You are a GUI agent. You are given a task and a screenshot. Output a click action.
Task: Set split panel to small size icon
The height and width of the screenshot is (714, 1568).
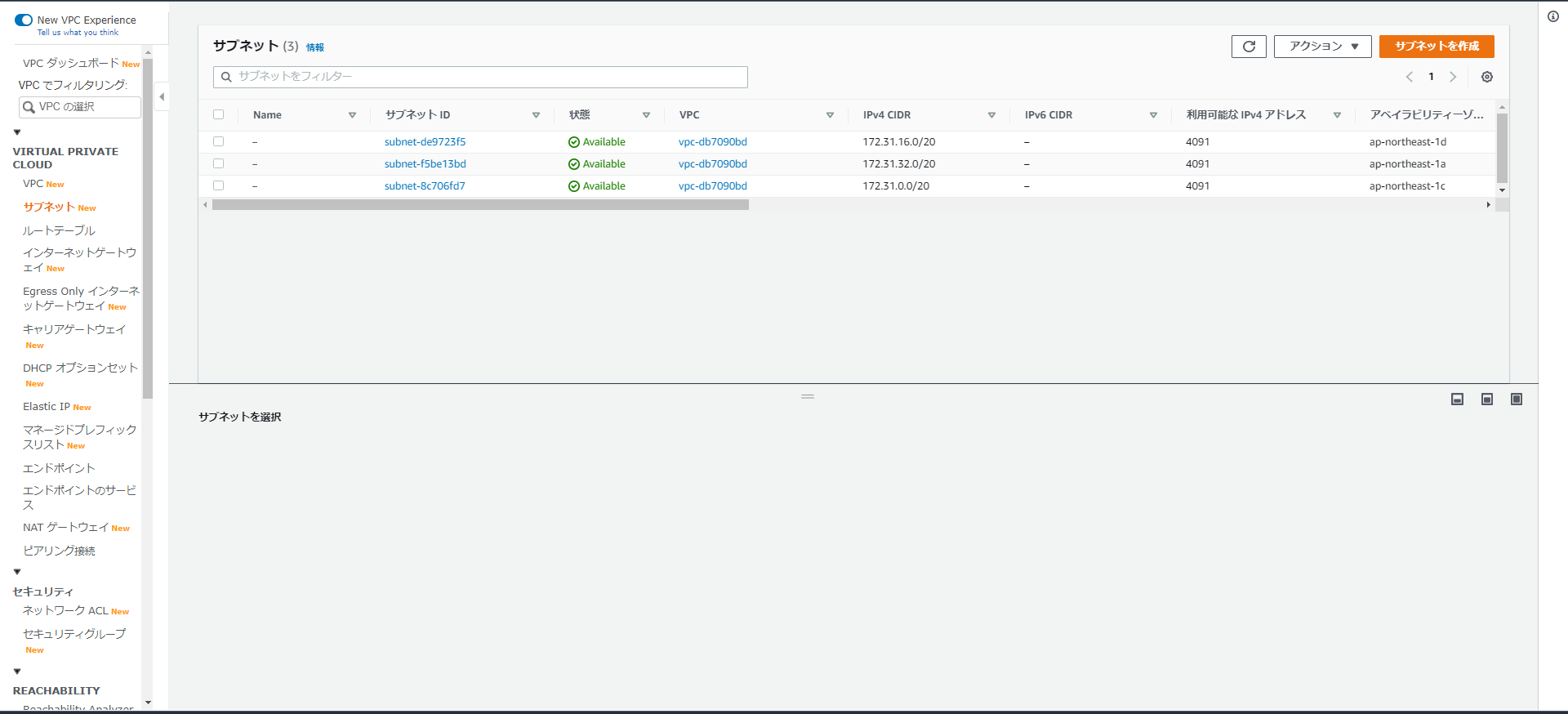[1457, 399]
